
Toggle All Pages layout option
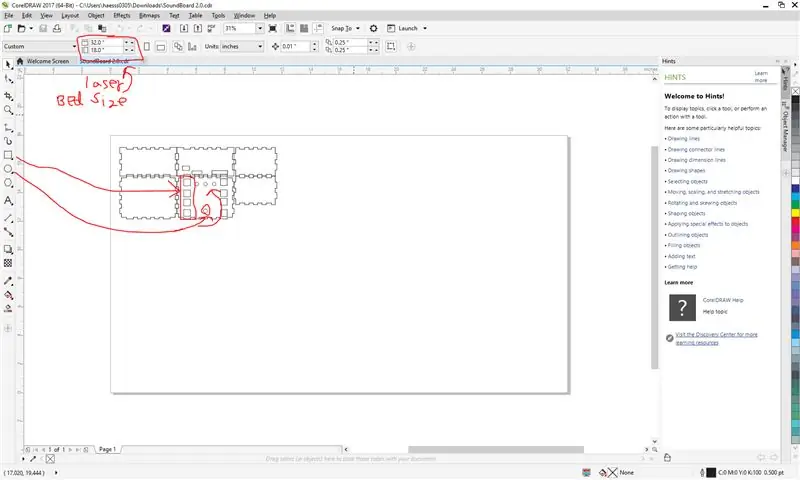click(178, 46)
